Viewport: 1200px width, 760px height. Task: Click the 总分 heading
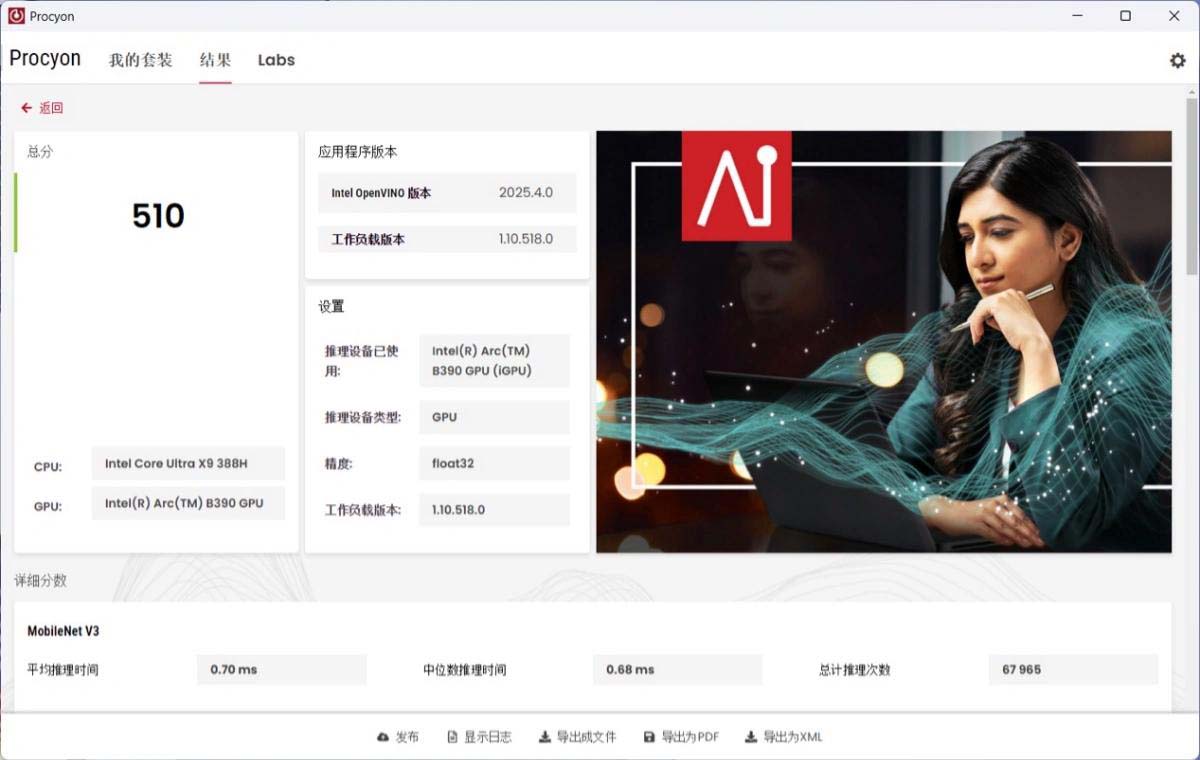tap(40, 152)
